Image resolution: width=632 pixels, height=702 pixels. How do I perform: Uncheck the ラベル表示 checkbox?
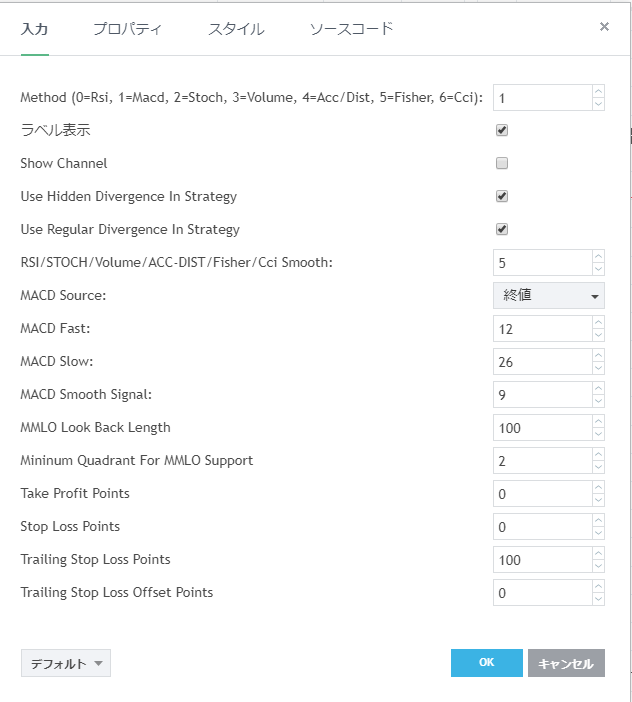tap(502, 130)
